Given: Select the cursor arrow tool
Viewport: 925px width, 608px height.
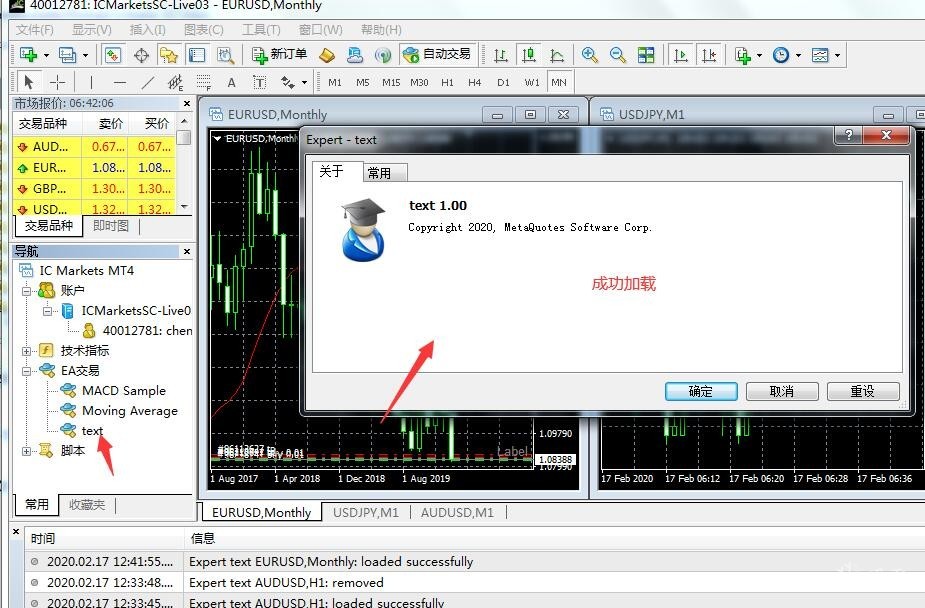Looking at the screenshot, I should (28, 82).
